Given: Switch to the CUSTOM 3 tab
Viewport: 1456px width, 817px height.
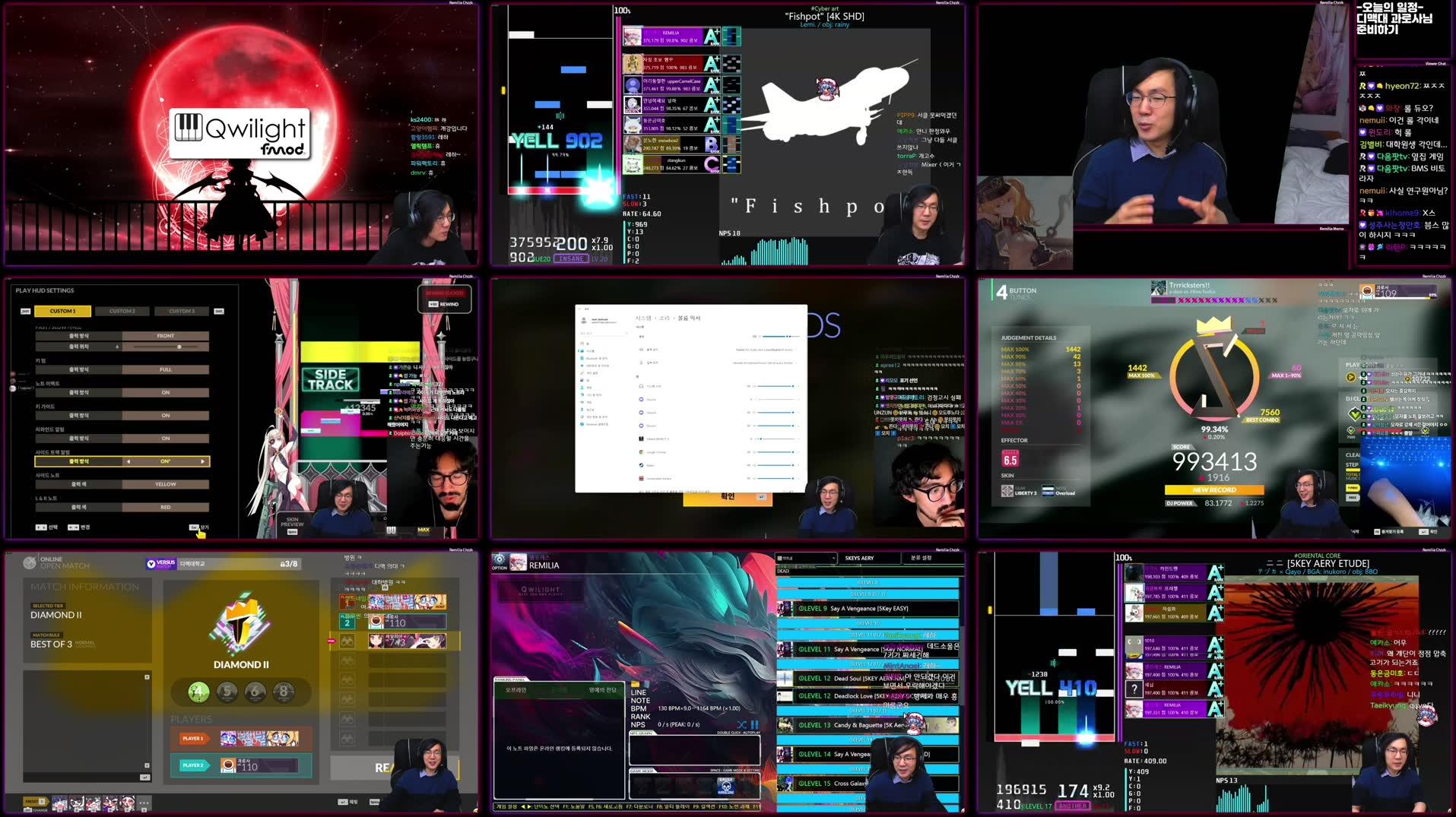Looking at the screenshot, I should (181, 311).
